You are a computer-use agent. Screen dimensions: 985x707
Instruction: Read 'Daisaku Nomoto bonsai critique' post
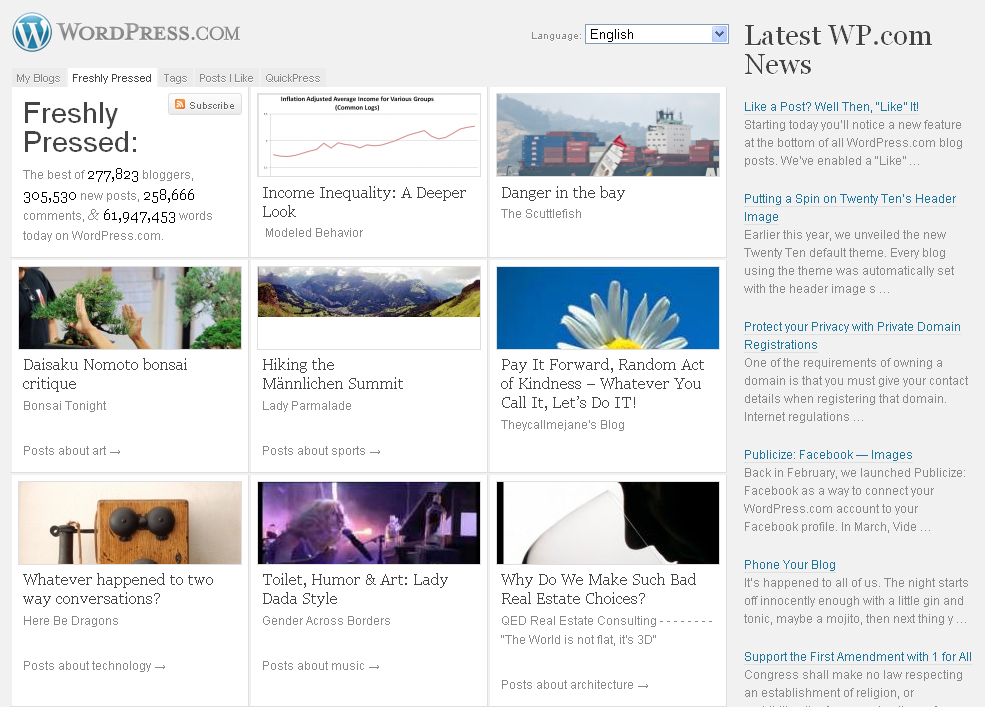point(105,374)
